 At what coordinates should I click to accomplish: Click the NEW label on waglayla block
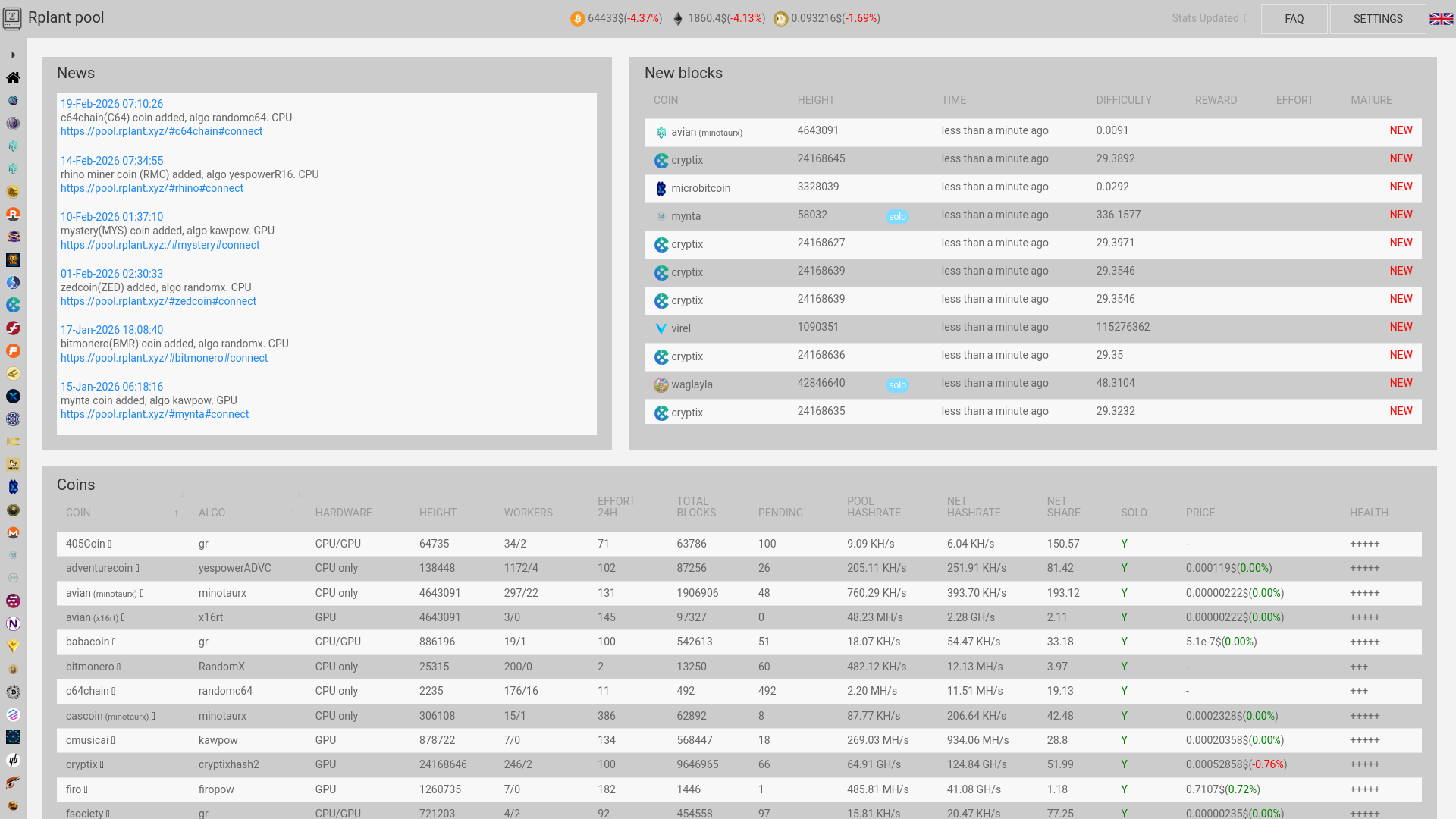[x=1401, y=383]
